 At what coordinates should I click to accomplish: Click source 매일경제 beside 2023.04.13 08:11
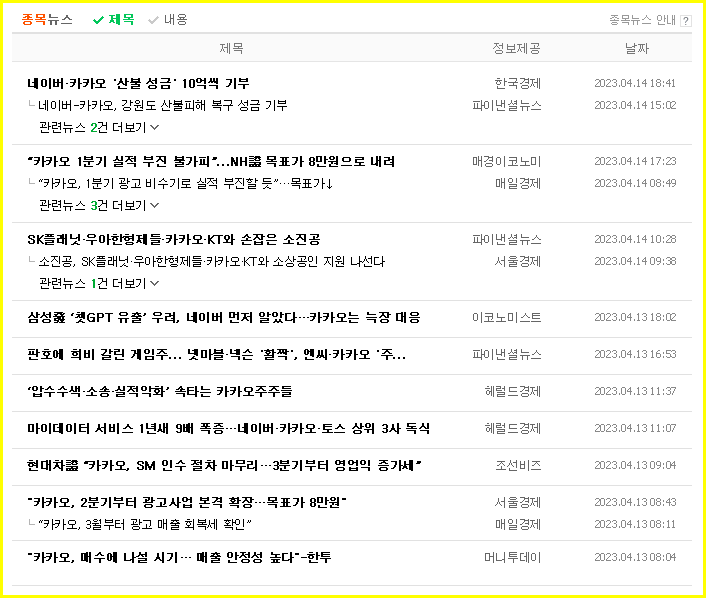[518, 524]
